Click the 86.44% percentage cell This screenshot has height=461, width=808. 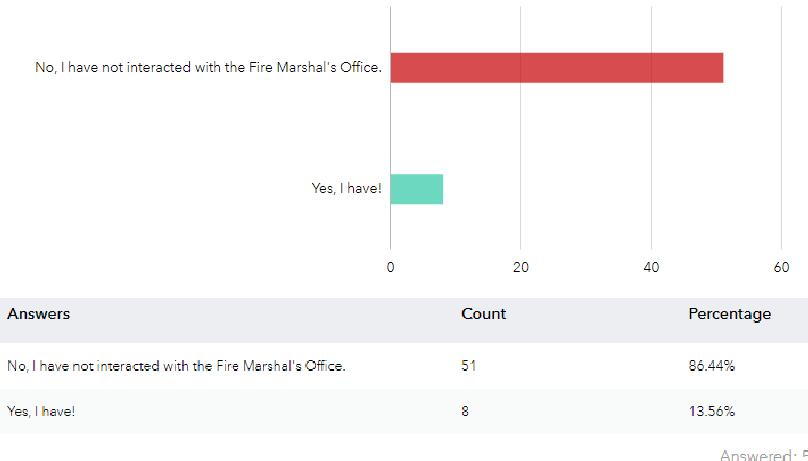711,366
